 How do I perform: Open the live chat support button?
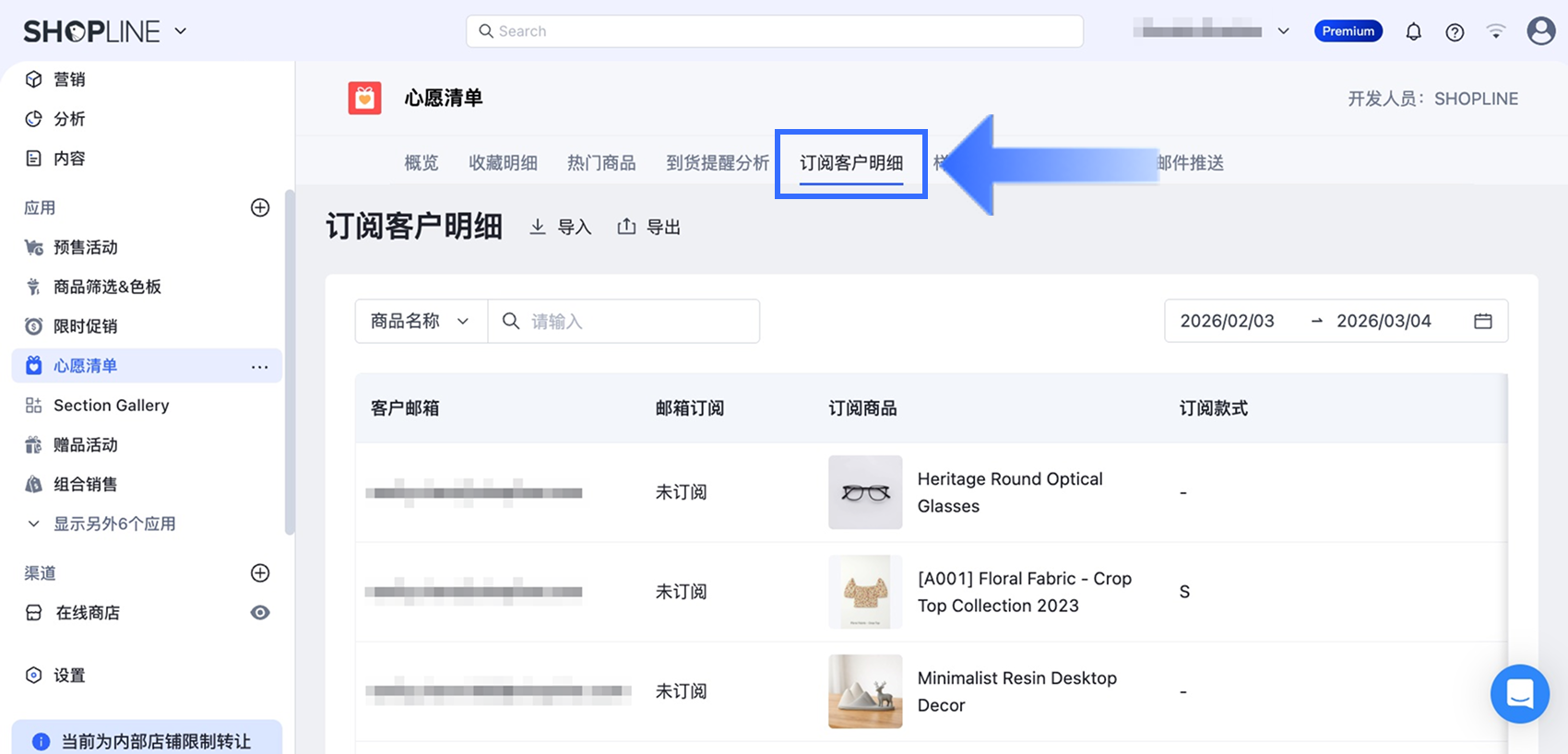point(1520,694)
